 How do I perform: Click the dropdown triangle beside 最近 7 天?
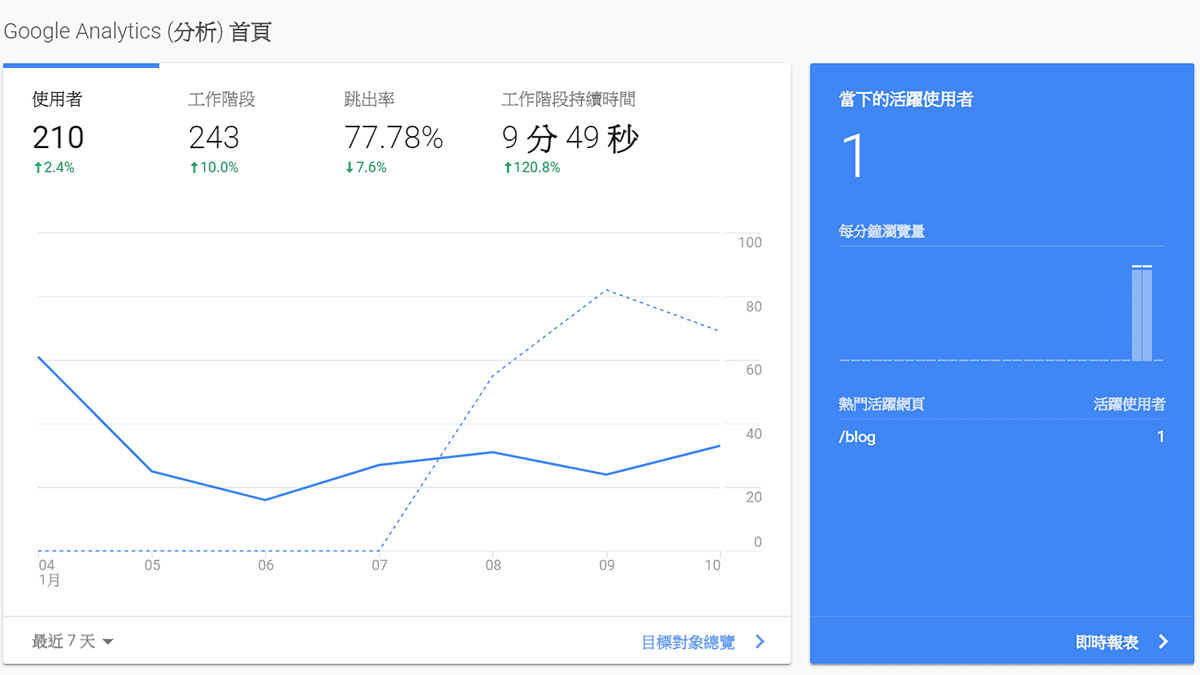point(110,642)
